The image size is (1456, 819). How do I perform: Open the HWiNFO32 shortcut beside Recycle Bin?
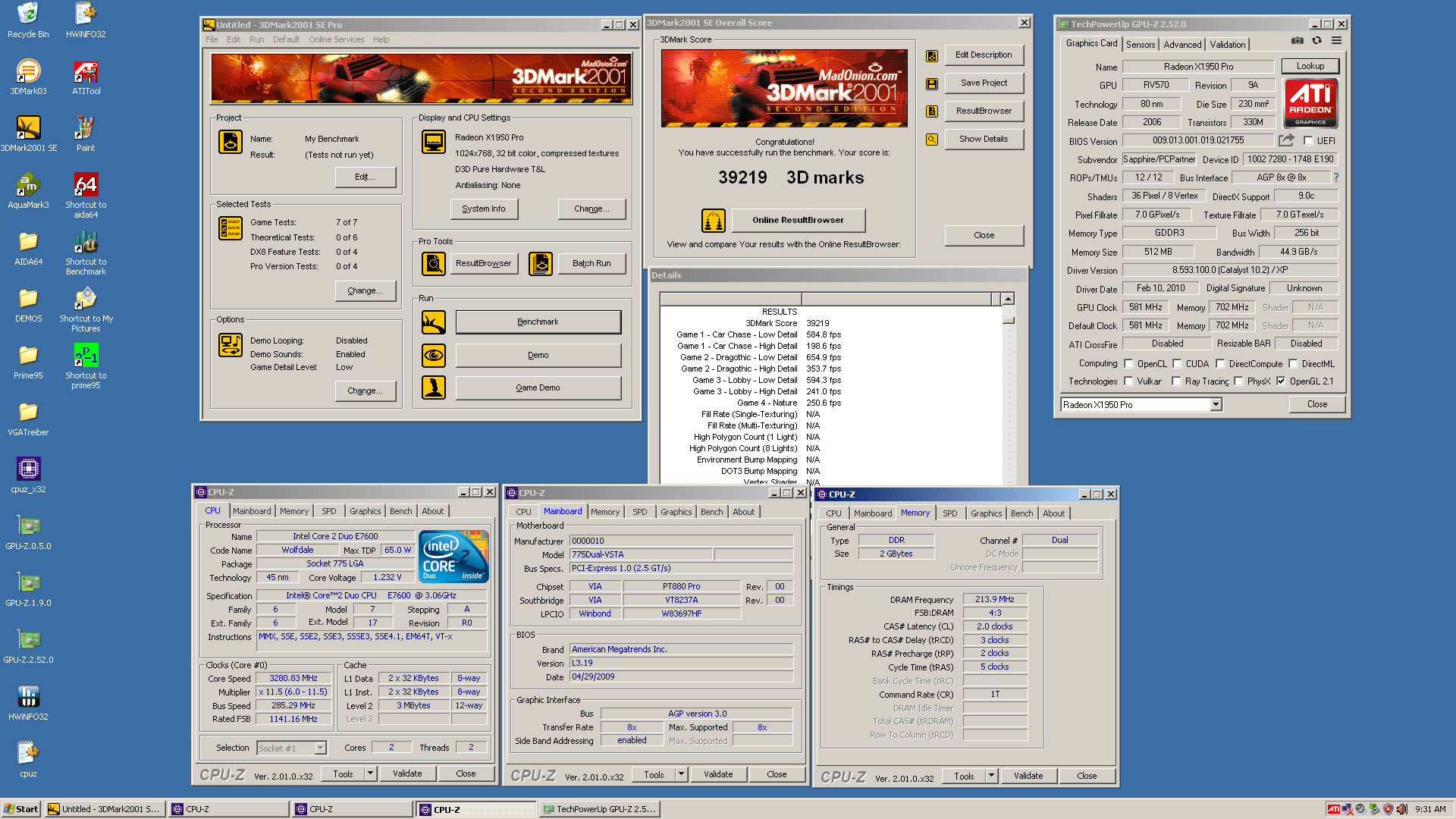pyautogui.click(x=86, y=20)
